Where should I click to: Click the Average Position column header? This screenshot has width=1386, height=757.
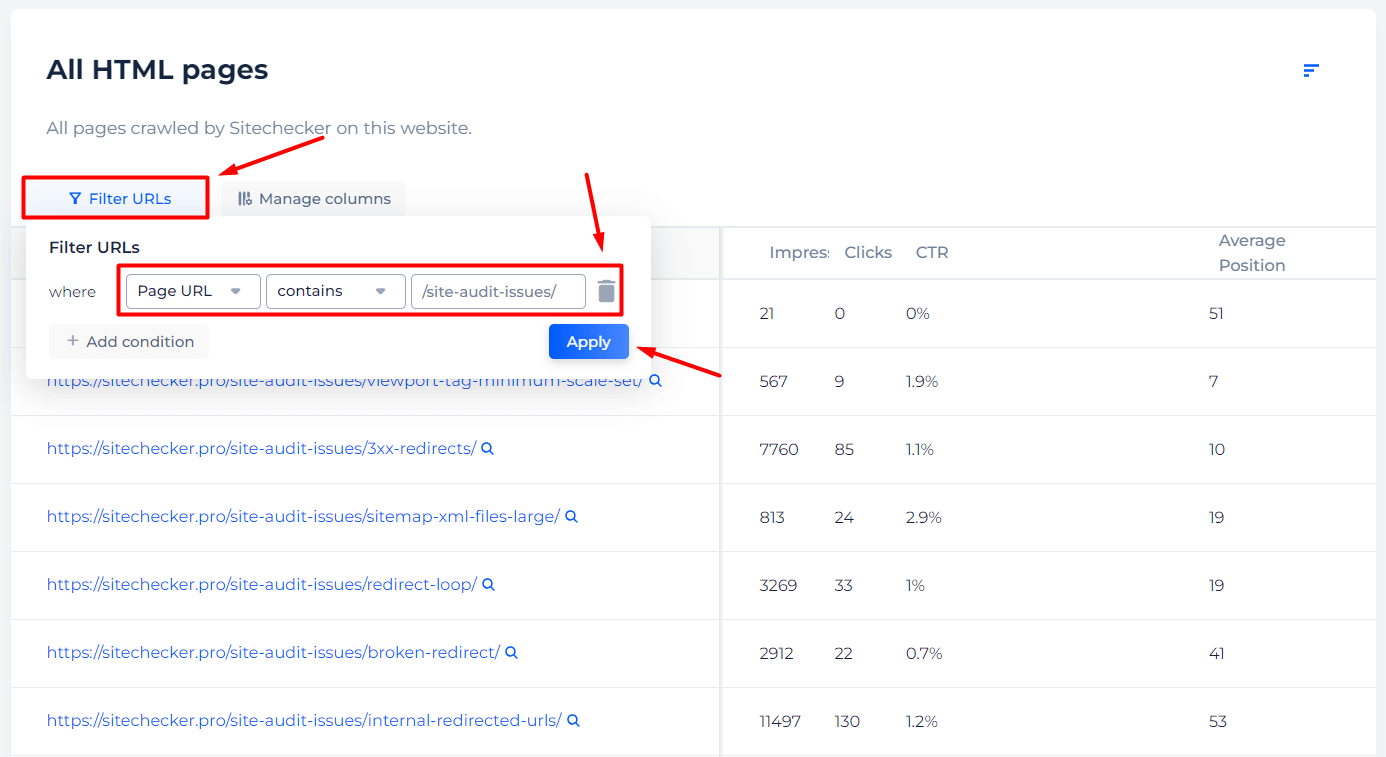point(1252,253)
